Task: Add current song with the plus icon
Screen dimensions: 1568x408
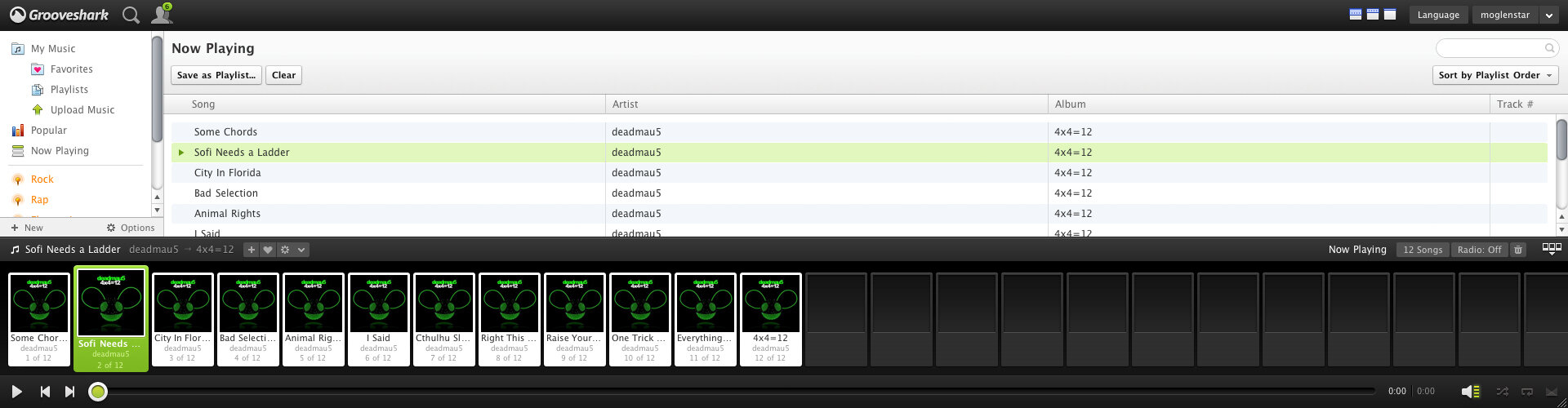Action: [x=252, y=250]
